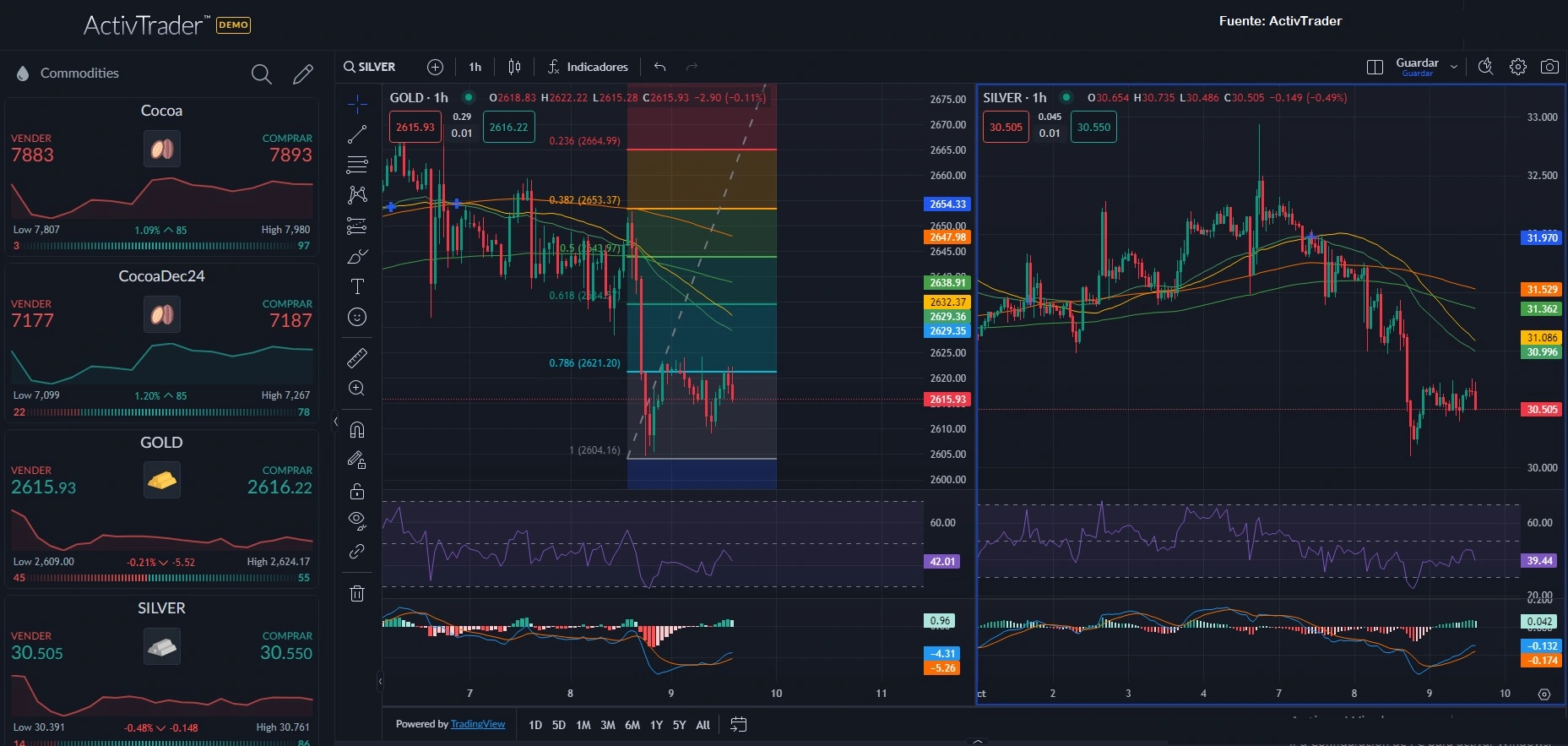Open the Fibonacci retracement tools
1568x746 pixels.
click(x=357, y=165)
